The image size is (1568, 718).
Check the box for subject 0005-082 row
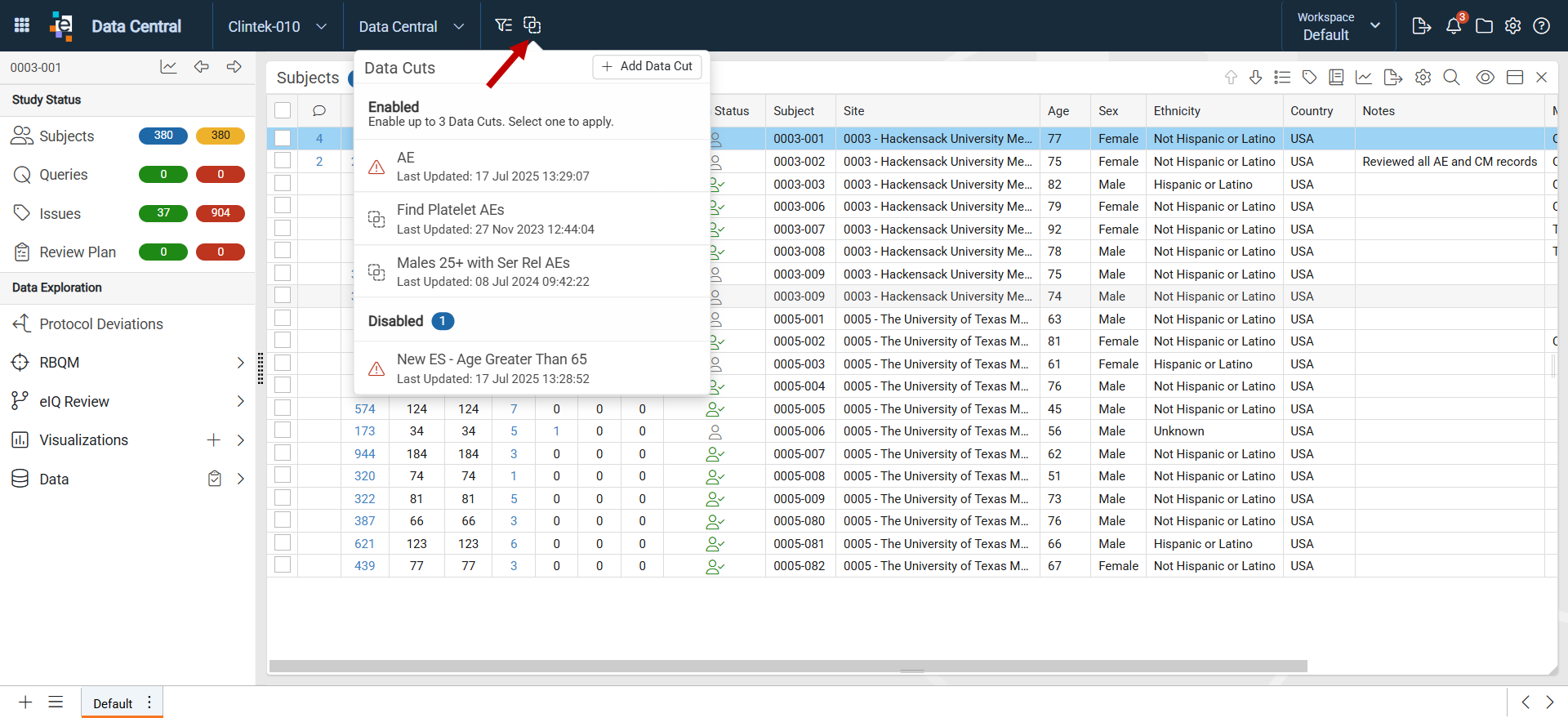pyautogui.click(x=283, y=564)
